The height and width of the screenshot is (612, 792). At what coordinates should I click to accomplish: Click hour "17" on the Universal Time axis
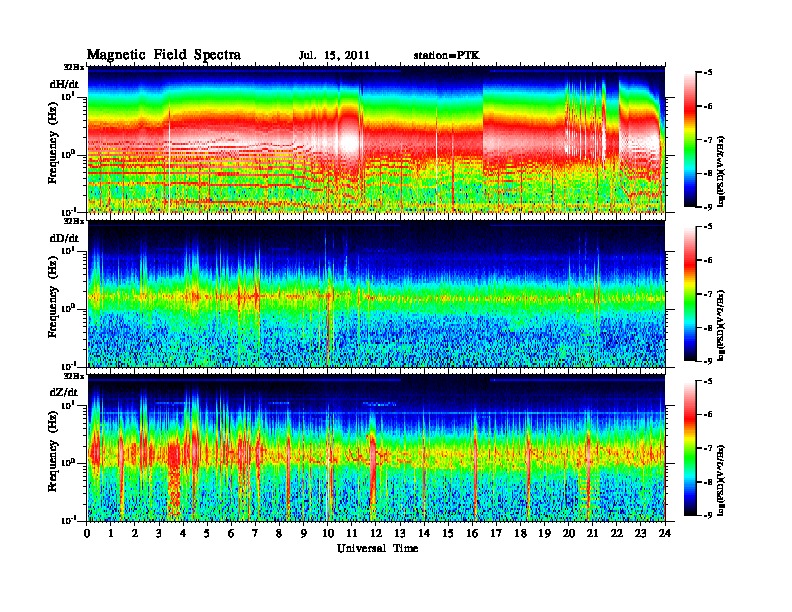tap(497, 533)
